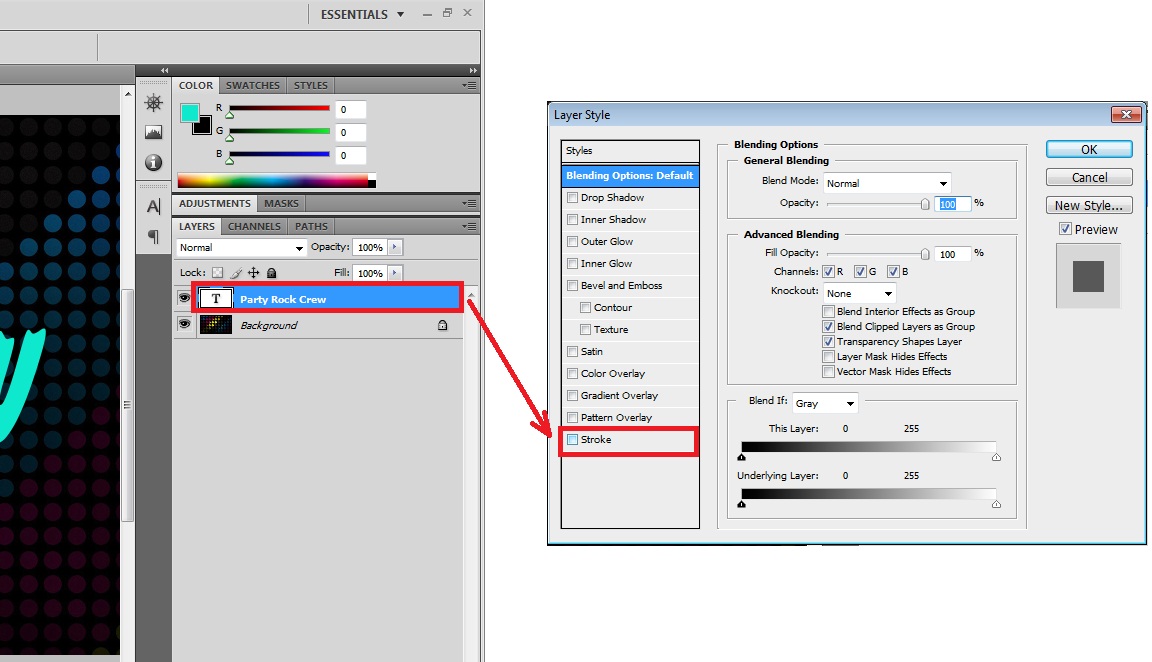Open the layer Fill slider arrow
This screenshot has height=662, width=1152.
[x=395, y=273]
